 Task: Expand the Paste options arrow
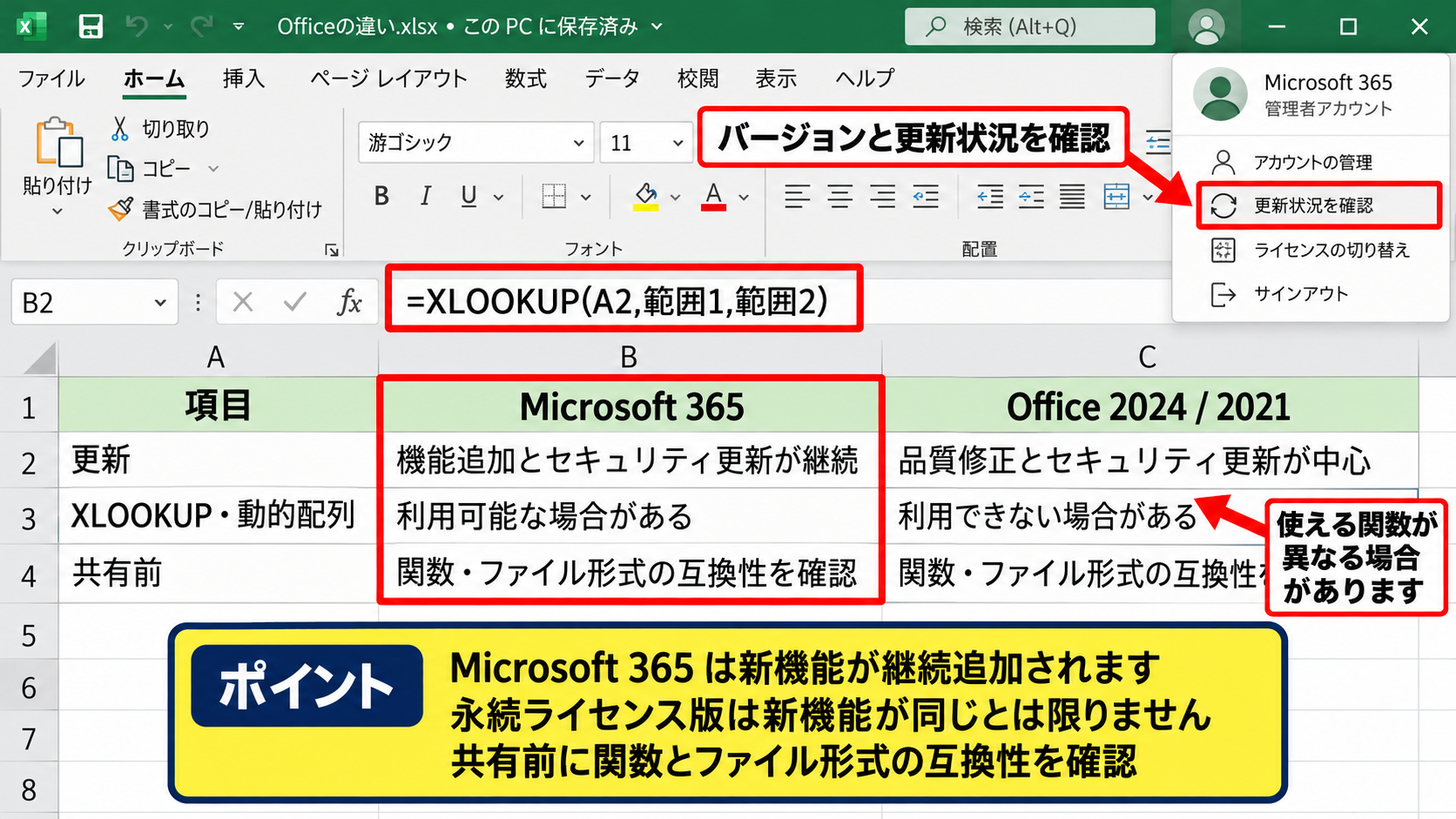click(x=57, y=211)
